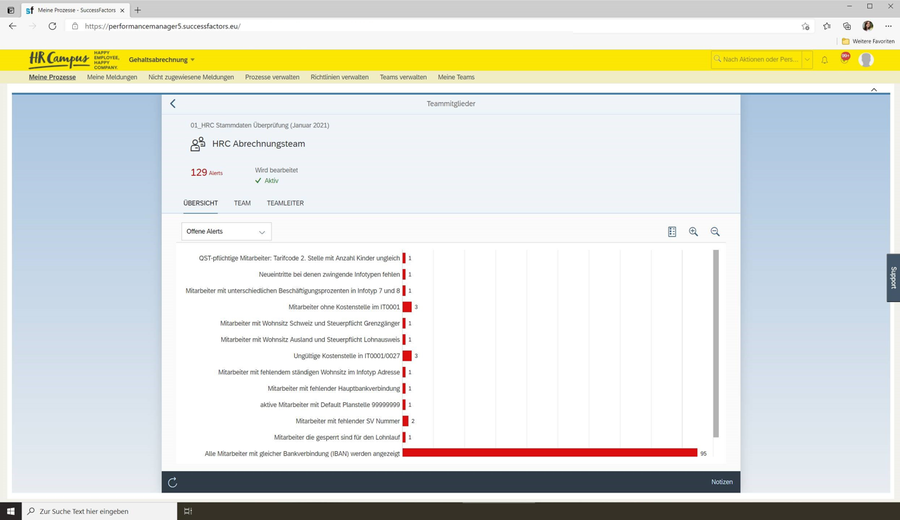The height and width of the screenshot is (520, 900).
Task: Switch to the ÜBERSICHT tab
Action: 200,203
